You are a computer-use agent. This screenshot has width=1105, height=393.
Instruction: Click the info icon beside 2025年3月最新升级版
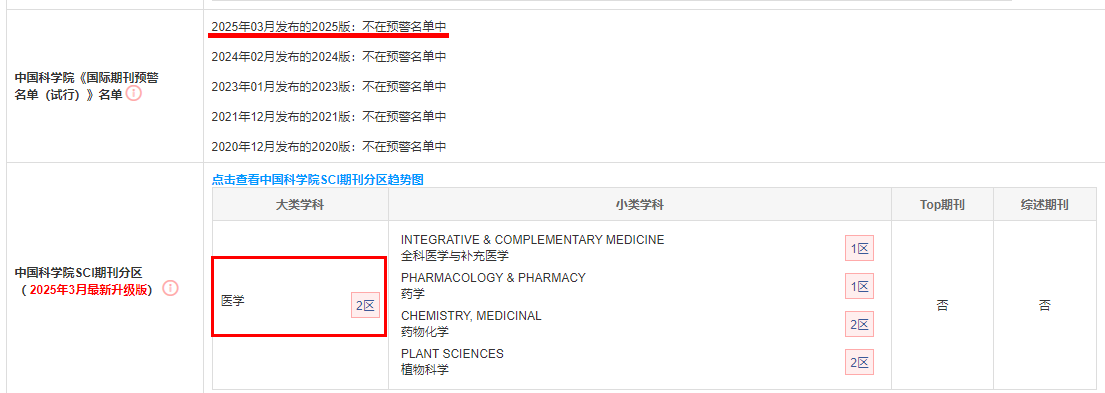pos(171,289)
